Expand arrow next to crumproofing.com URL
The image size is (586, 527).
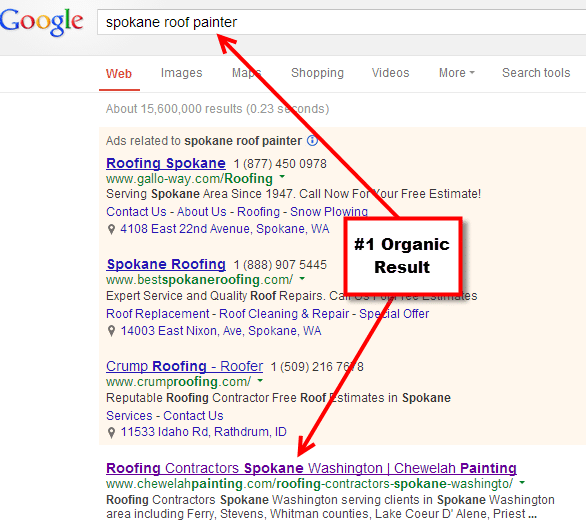(260, 380)
